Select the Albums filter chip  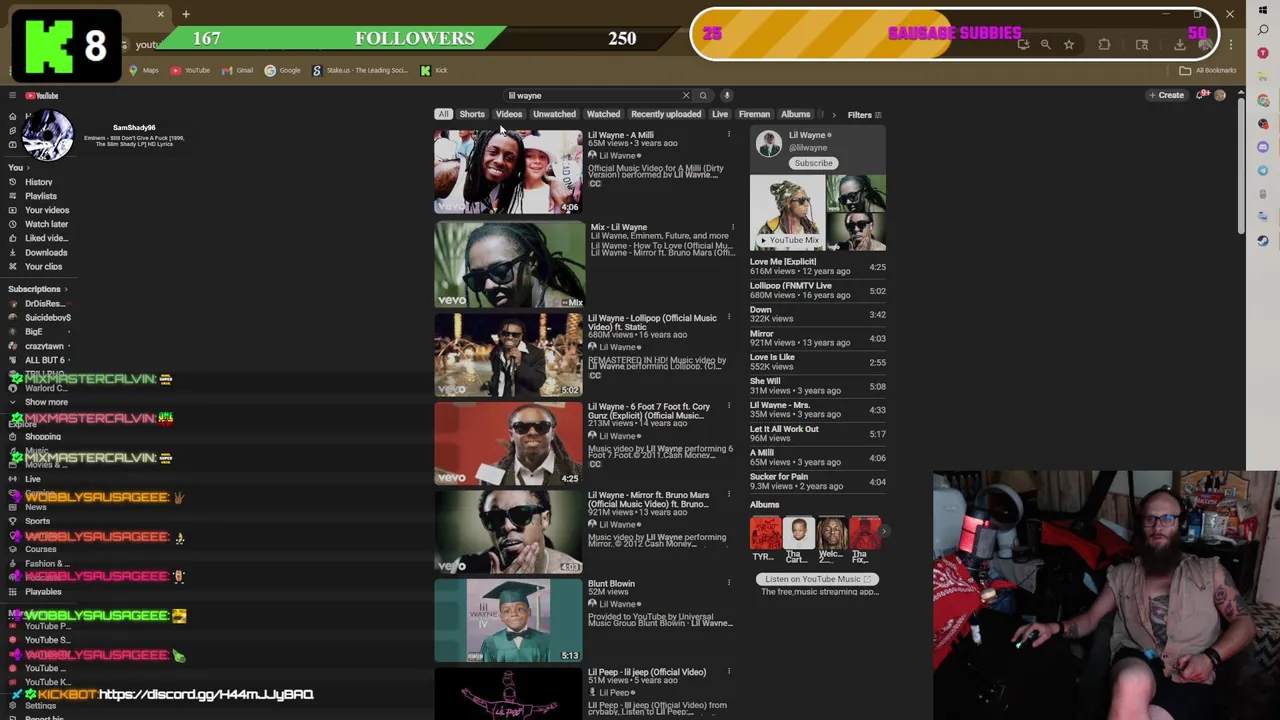795,115
